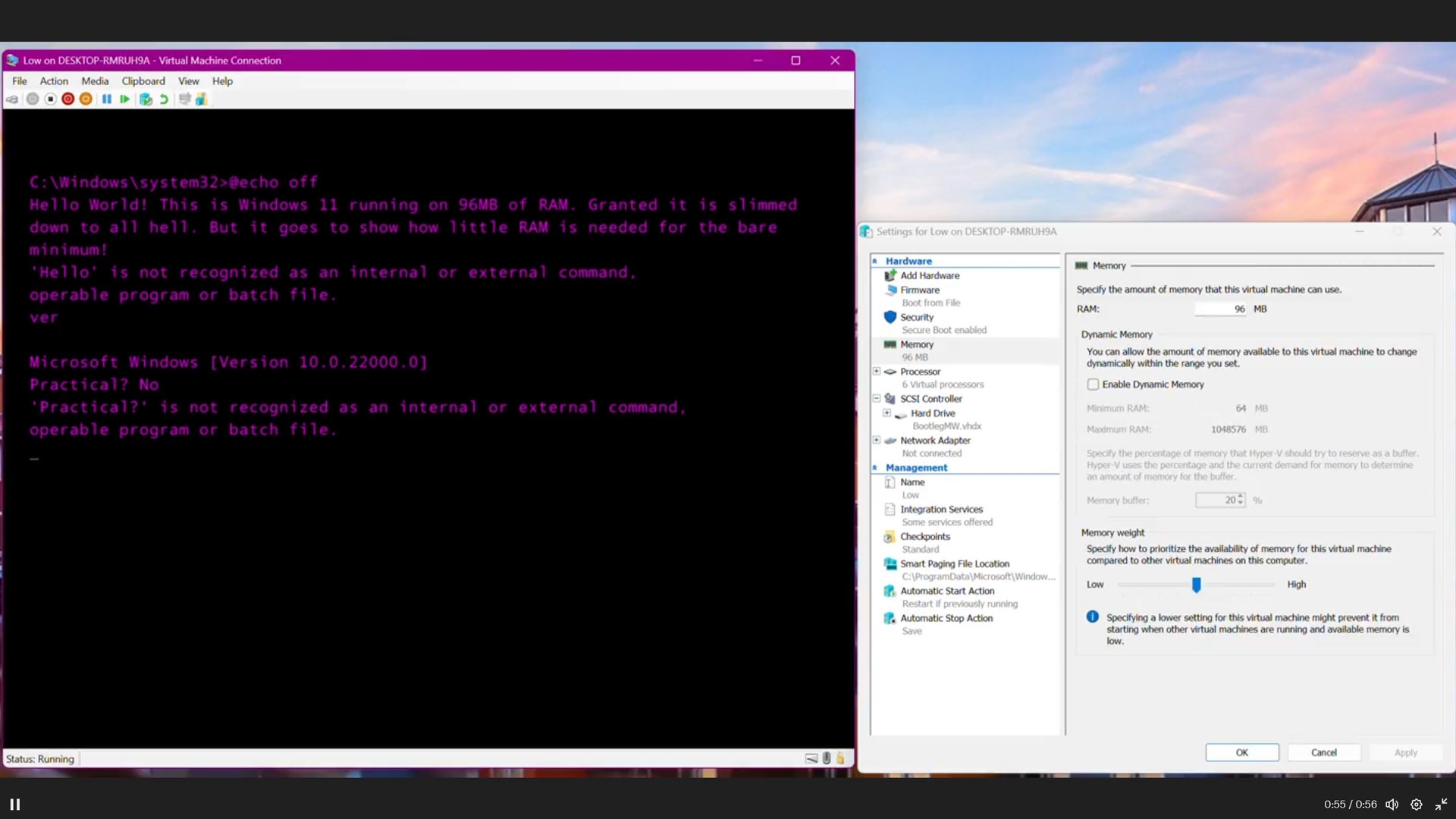Viewport: 1456px width, 819px height.
Task: Click the Turn Off (black square) icon
Action: (x=50, y=99)
